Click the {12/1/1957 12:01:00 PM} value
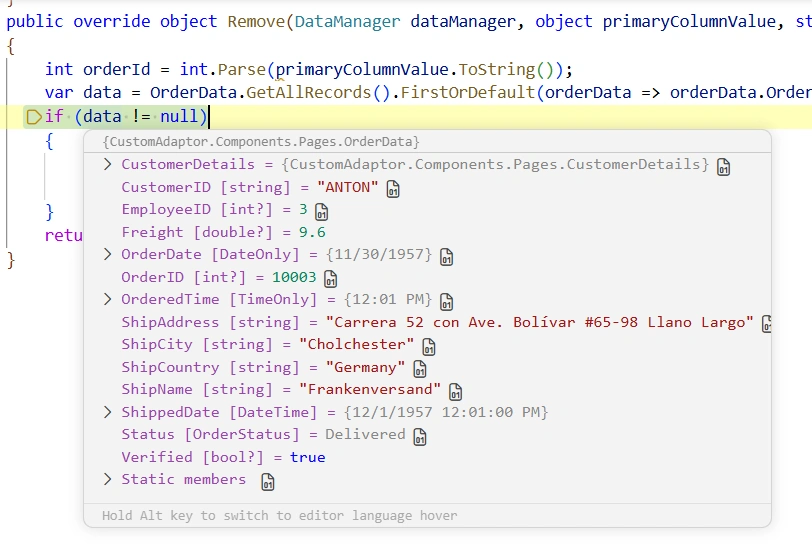Viewport: 812px width, 550px height. tap(446, 412)
